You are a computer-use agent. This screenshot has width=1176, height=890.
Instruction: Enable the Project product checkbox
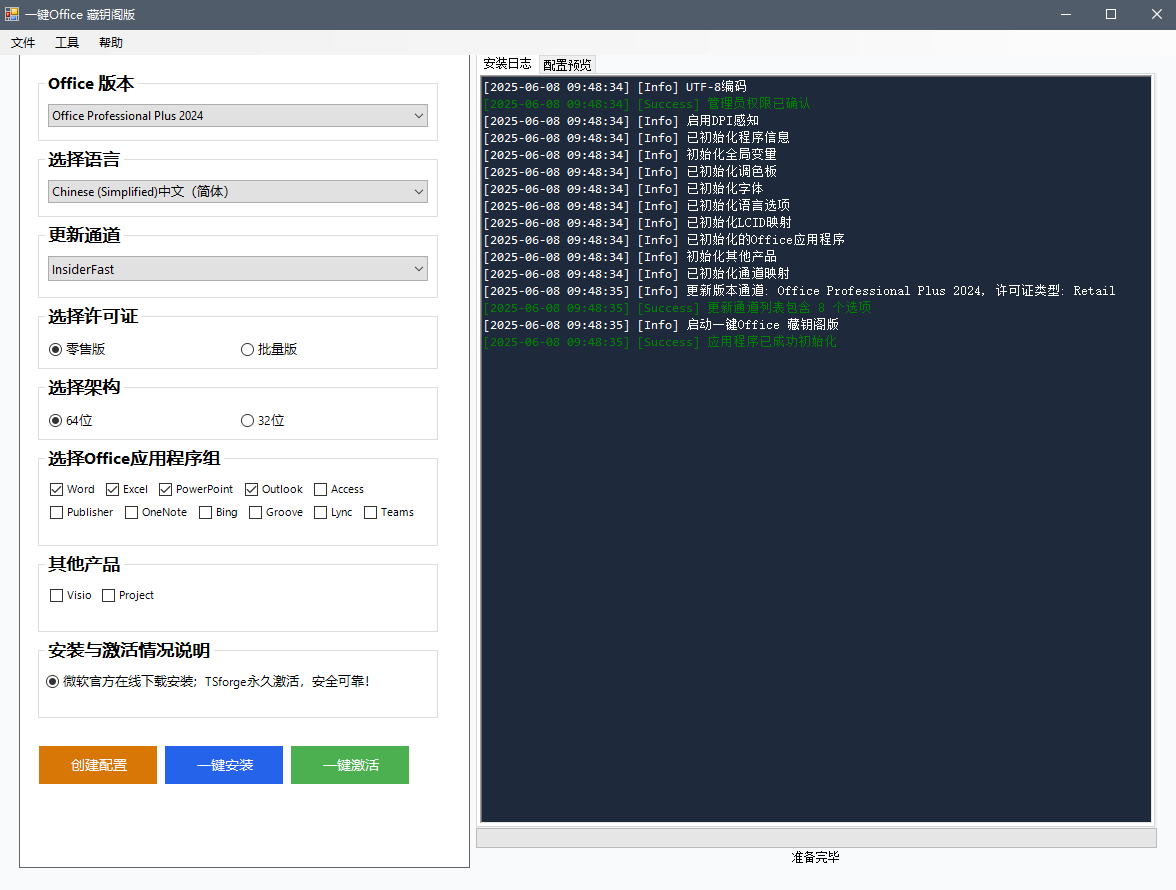[x=109, y=595]
